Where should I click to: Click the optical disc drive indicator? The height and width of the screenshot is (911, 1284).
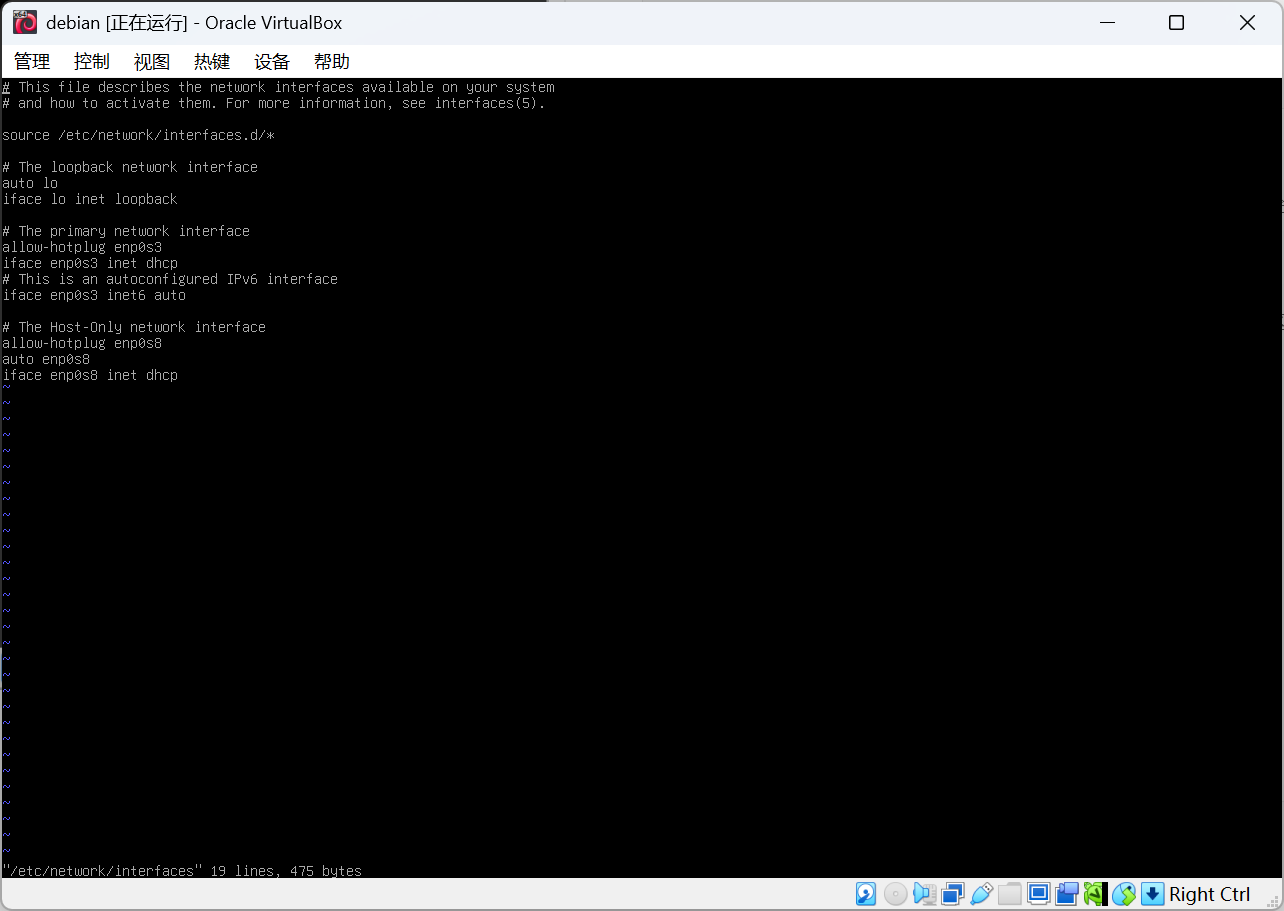point(896,894)
